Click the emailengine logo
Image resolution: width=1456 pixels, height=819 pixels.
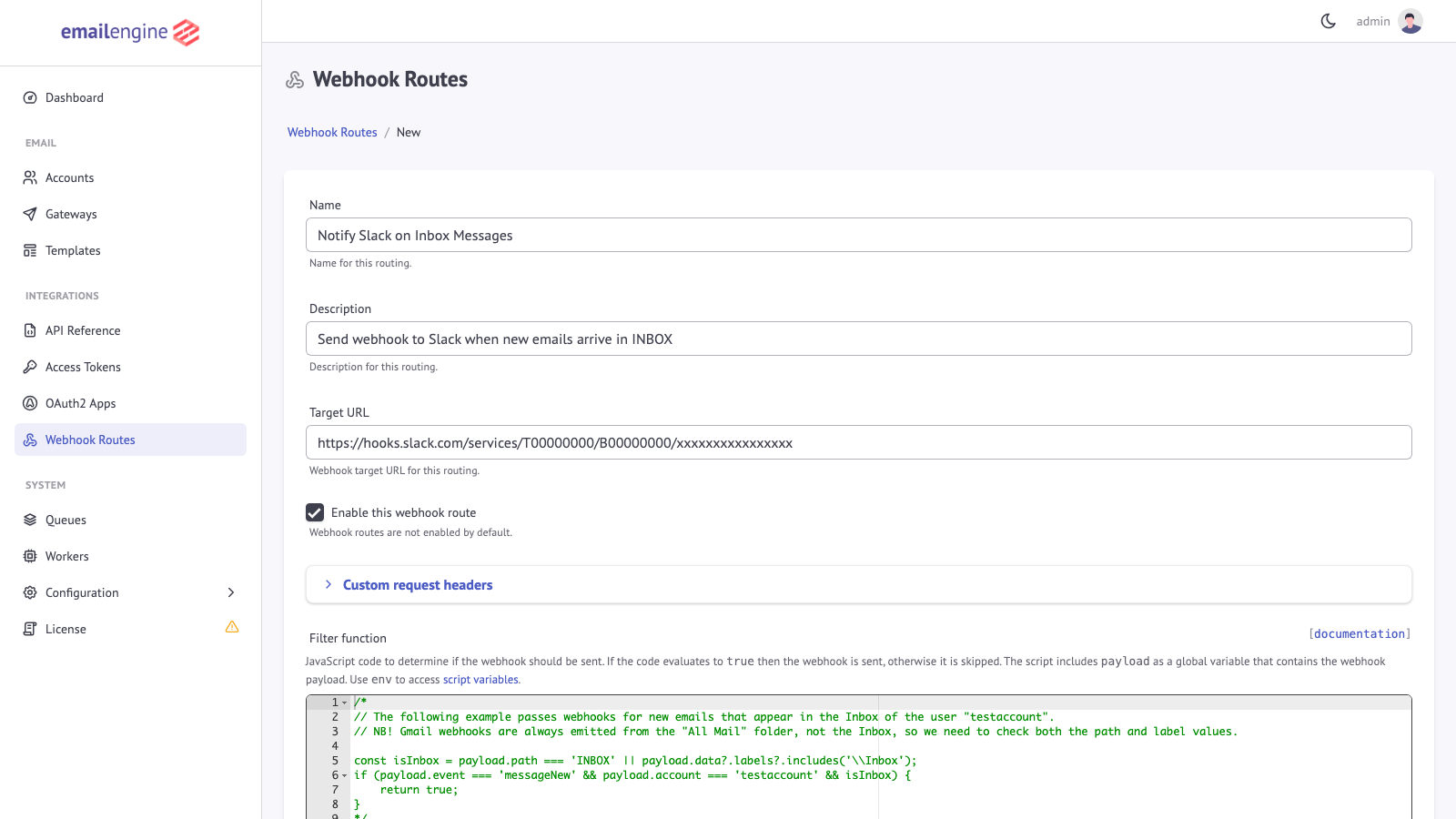point(130,33)
